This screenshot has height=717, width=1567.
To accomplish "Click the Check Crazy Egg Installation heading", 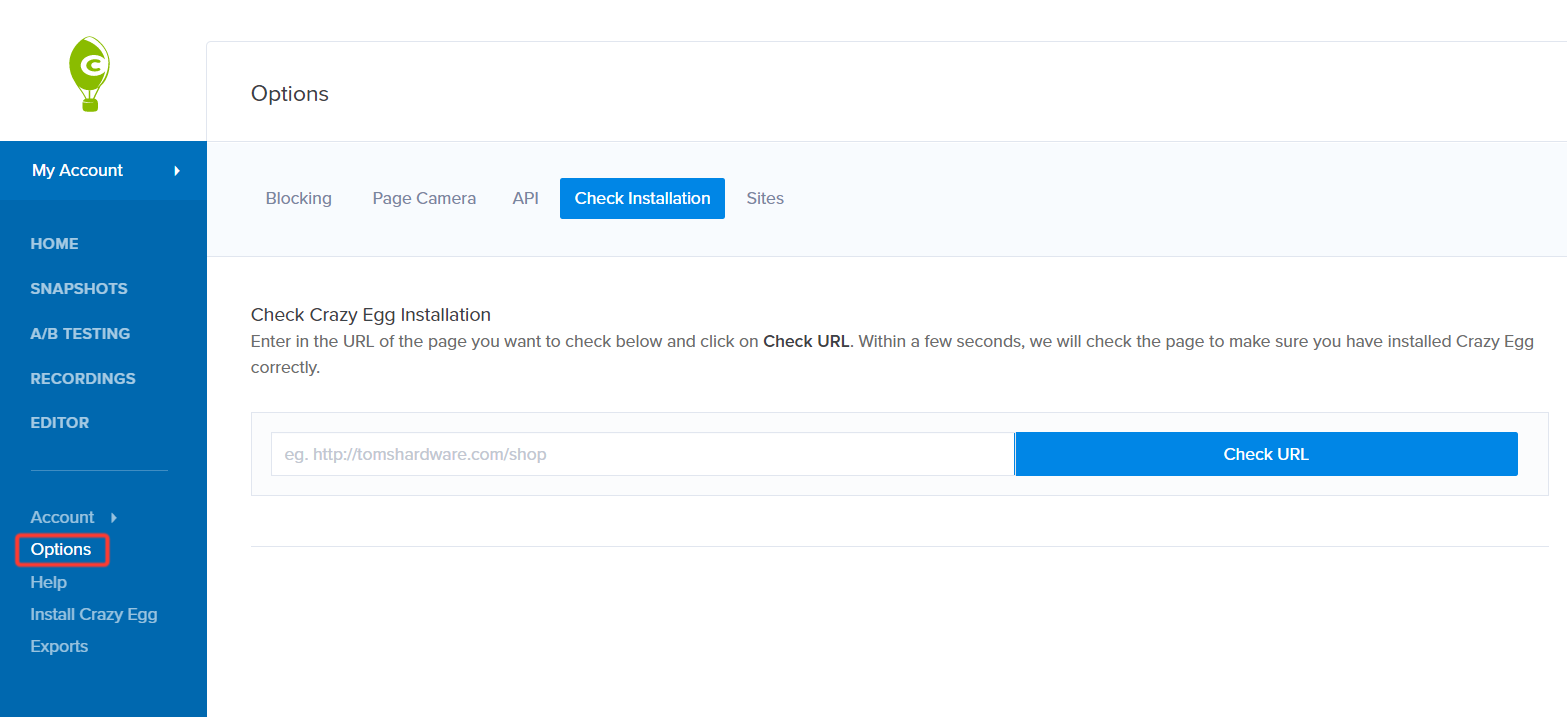I will point(371,315).
